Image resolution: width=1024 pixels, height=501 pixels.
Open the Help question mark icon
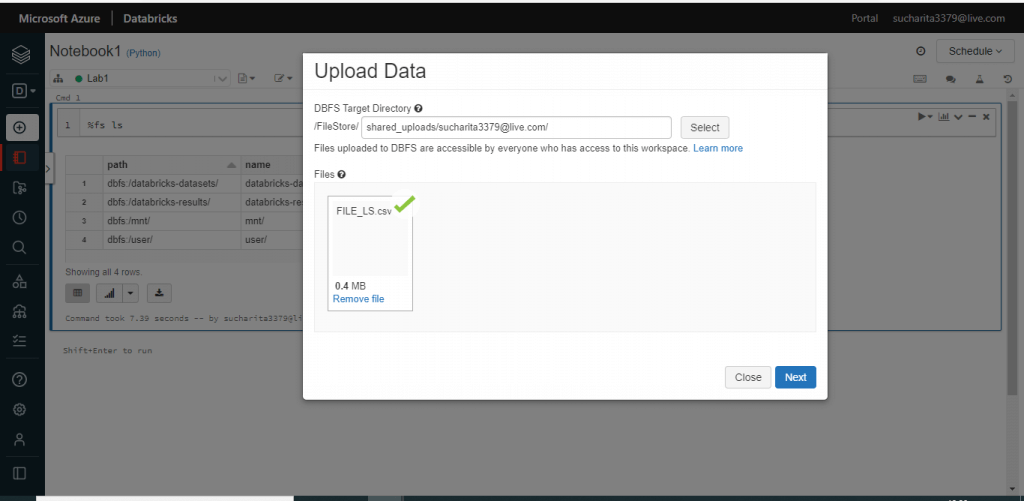20,379
